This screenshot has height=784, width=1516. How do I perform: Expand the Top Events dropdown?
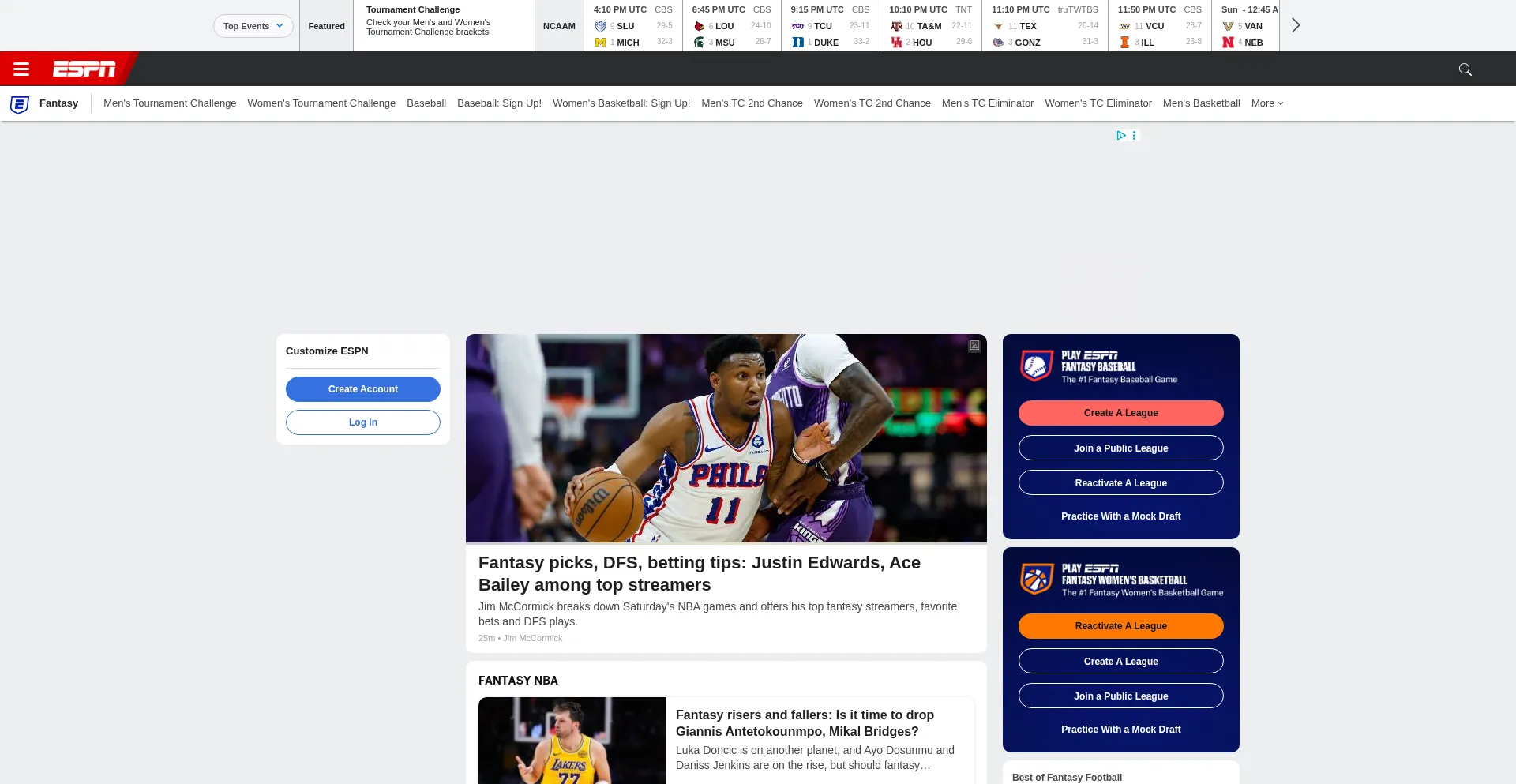253,26
